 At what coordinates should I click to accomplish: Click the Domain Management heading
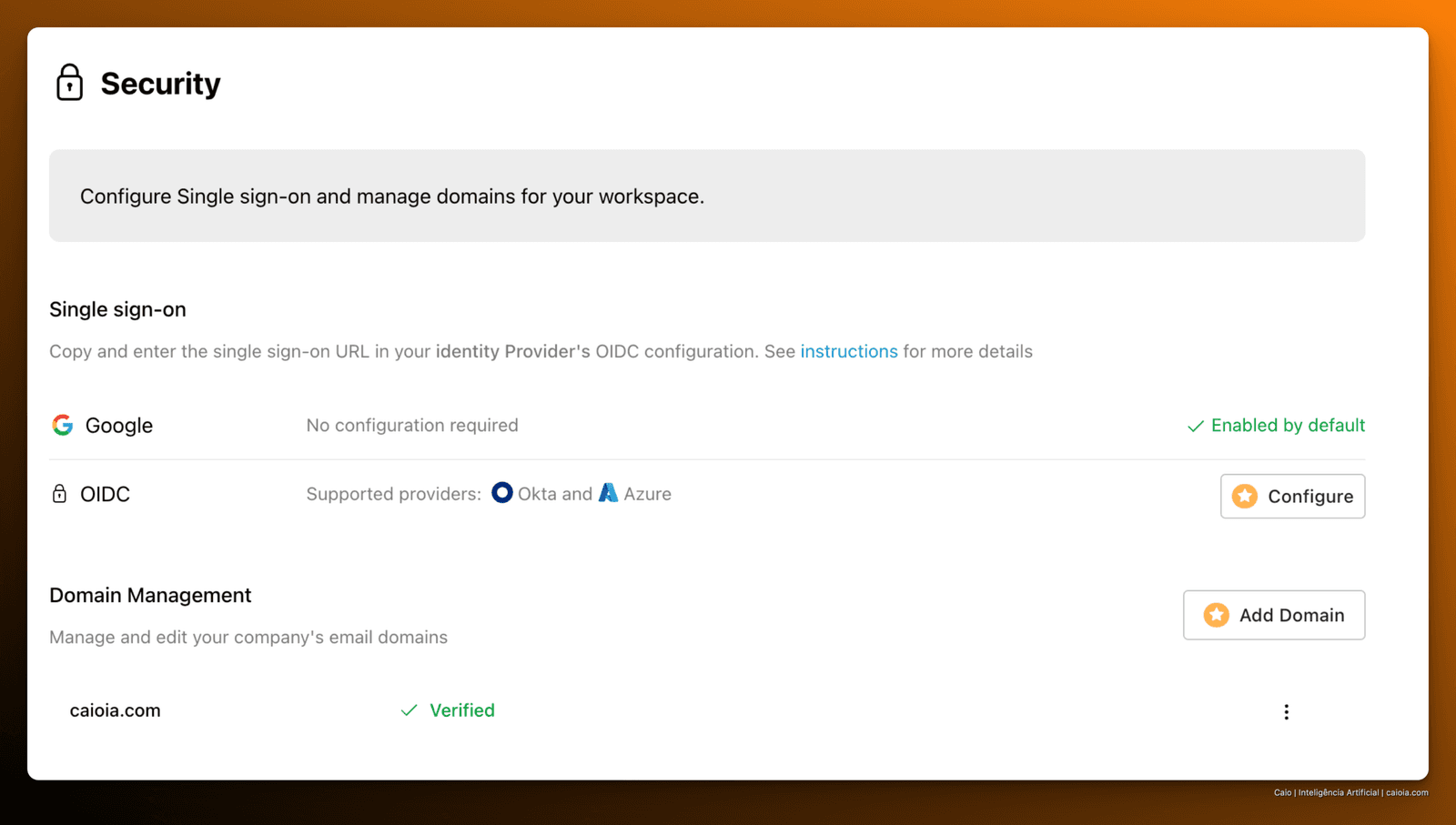(x=150, y=595)
